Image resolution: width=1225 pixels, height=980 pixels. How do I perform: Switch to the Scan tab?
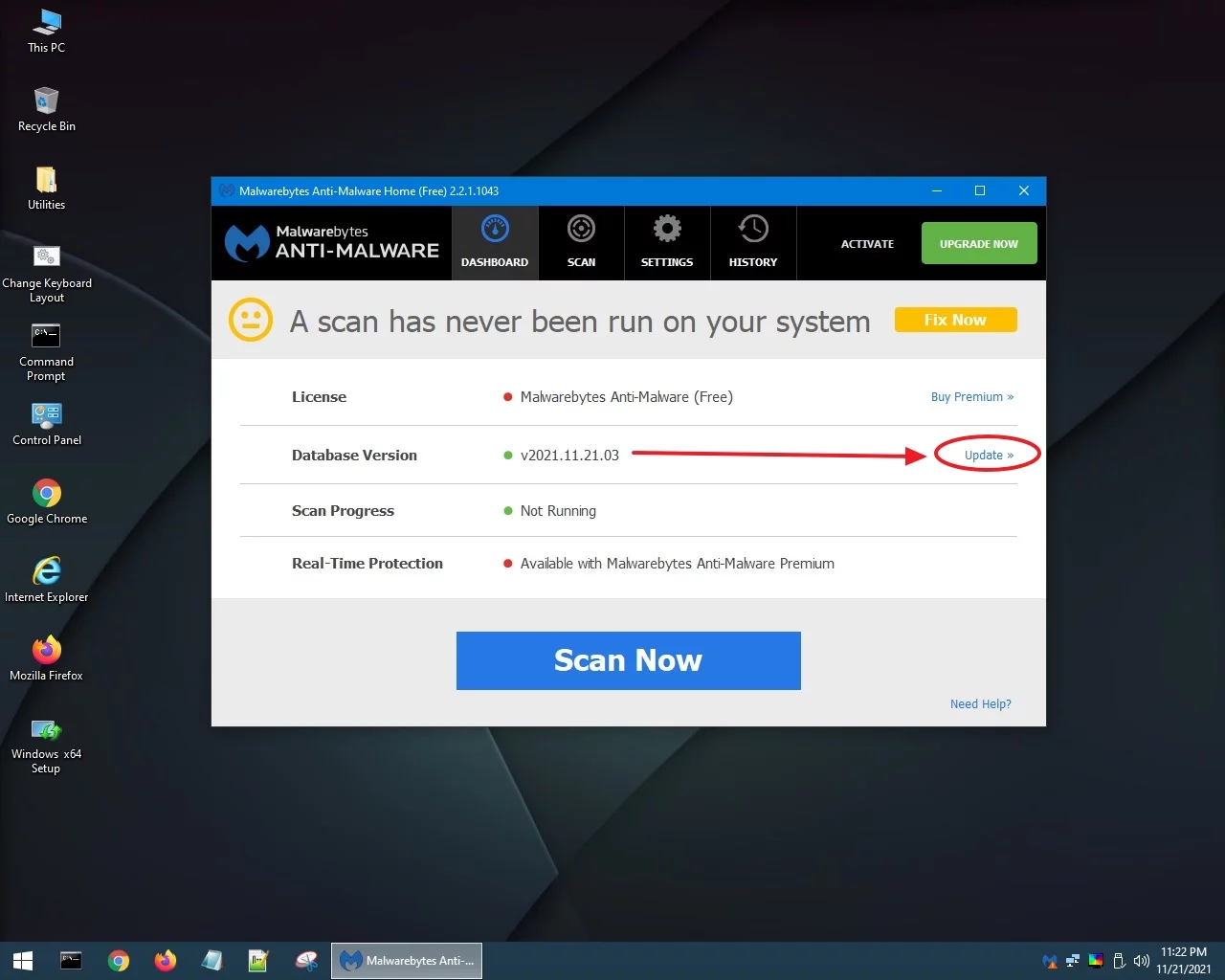pyautogui.click(x=581, y=243)
